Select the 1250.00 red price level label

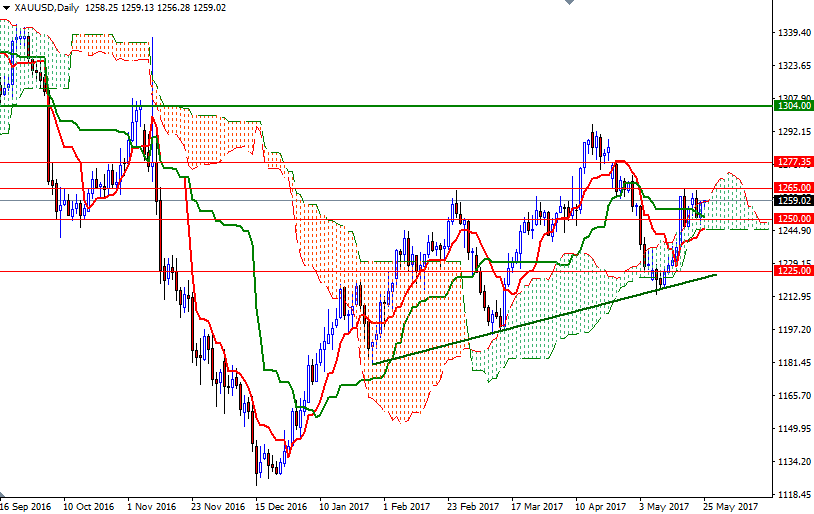(x=794, y=219)
